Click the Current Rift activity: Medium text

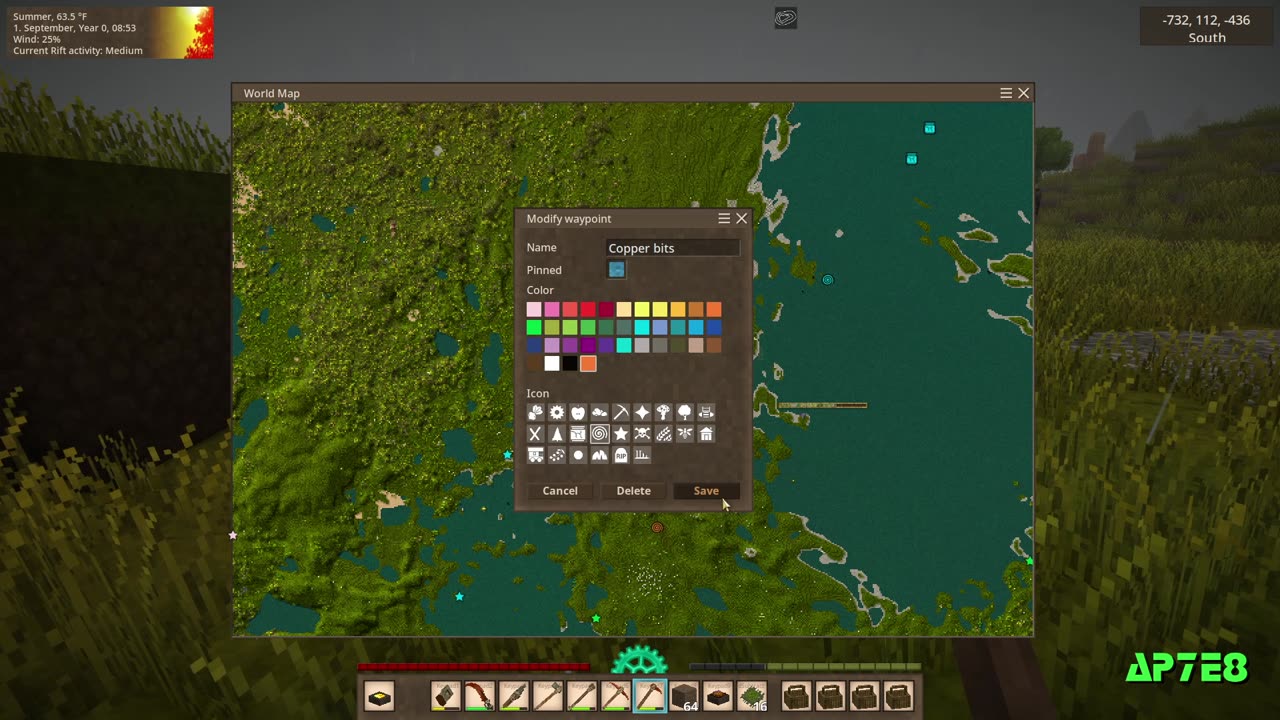point(78,50)
